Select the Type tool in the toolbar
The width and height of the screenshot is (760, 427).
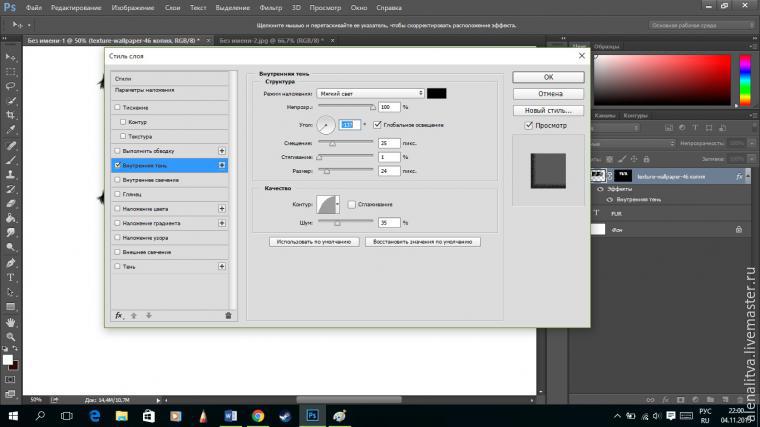pos(11,277)
